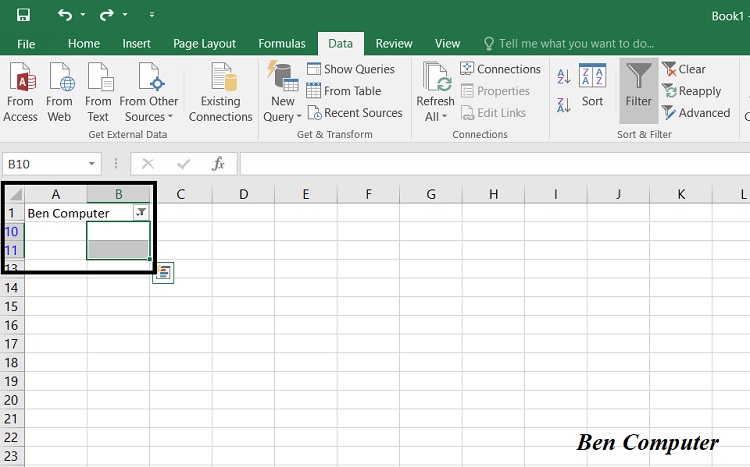The height and width of the screenshot is (467, 750).
Task: Switch to the Insert tab
Action: point(136,44)
